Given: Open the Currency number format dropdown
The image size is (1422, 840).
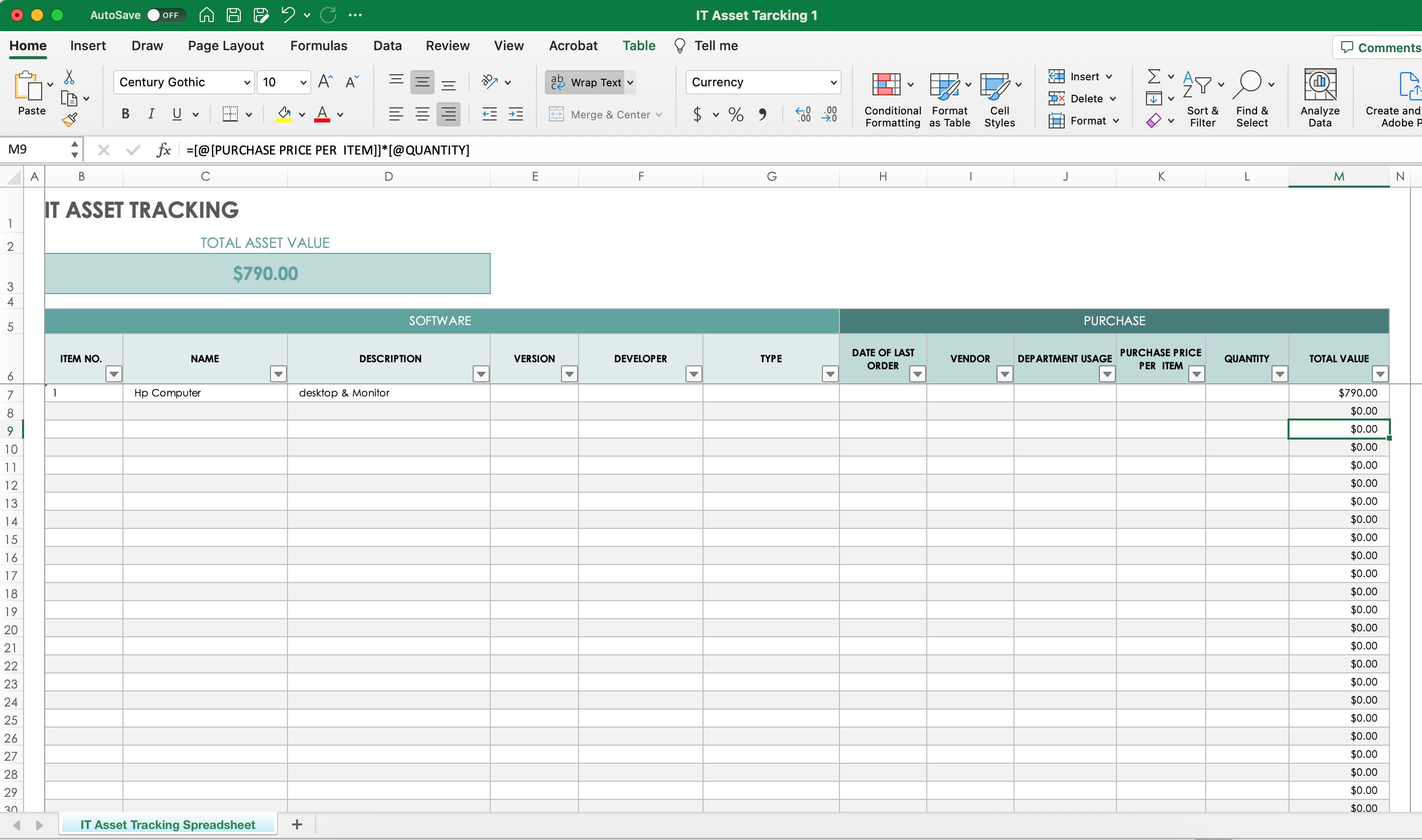Looking at the screenshot, I should point(833,83).
